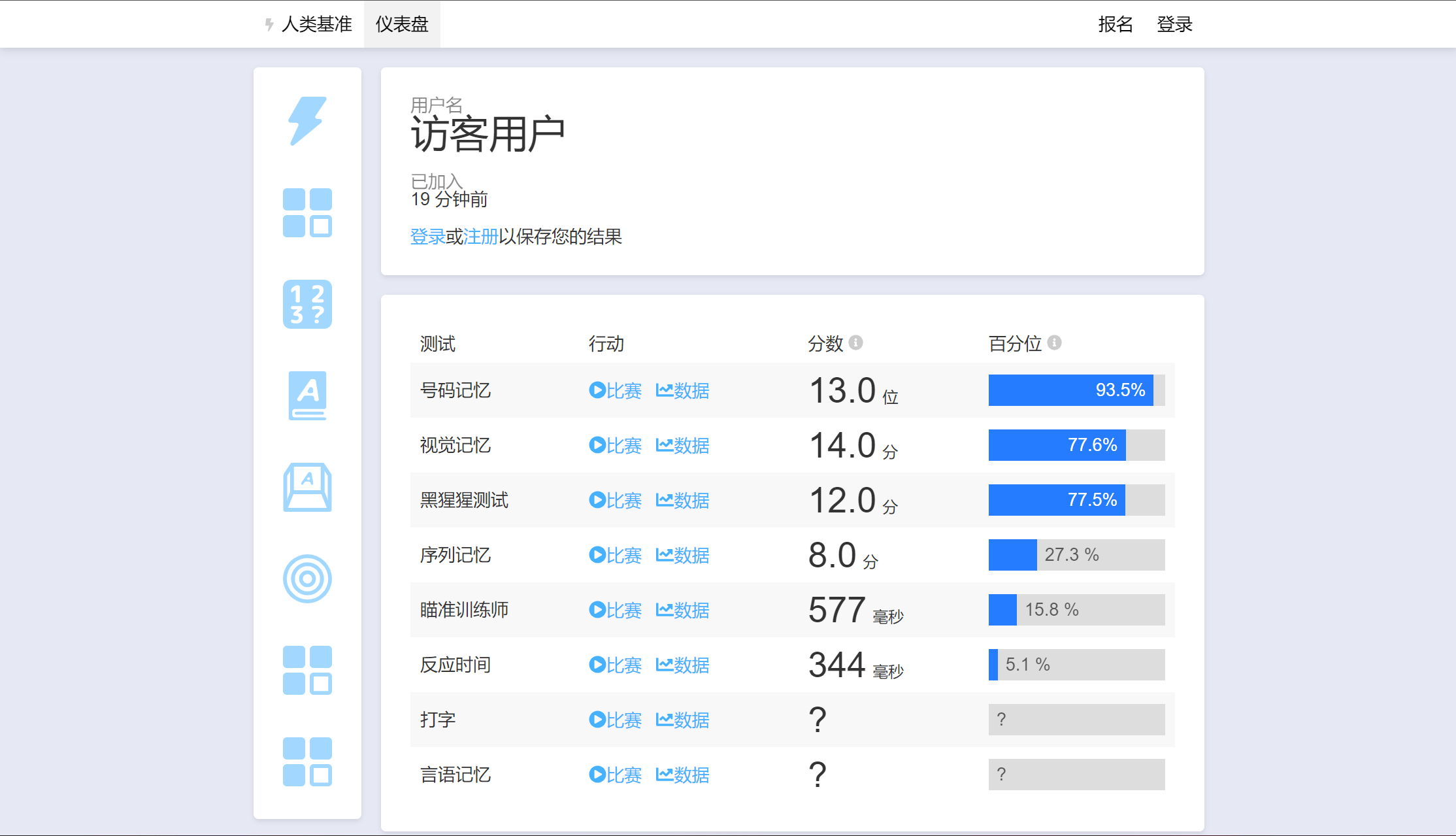This screenshot has width=1456, height=836.
Task: Click the '19 分钟前' joined time
Action: click(449, 199)
